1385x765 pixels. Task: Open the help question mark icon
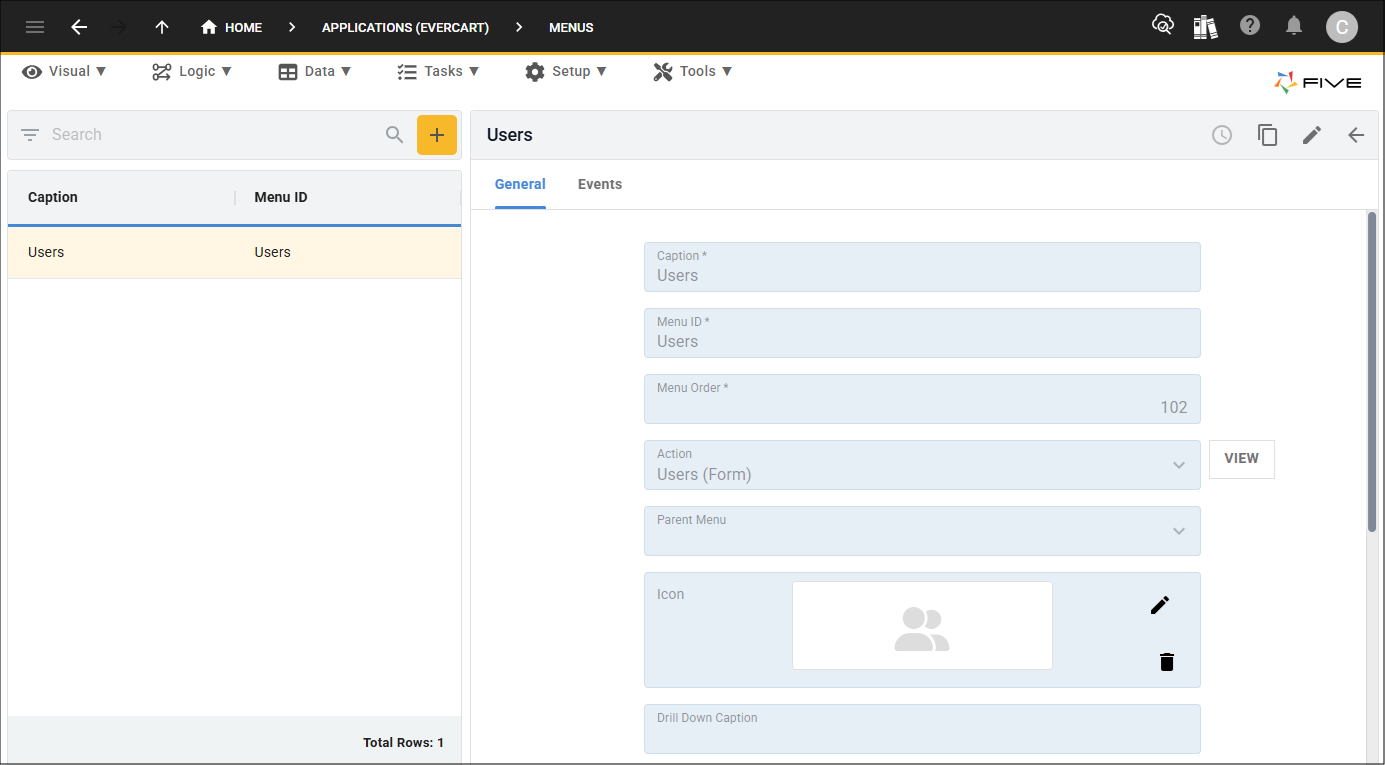point(1250,26)
